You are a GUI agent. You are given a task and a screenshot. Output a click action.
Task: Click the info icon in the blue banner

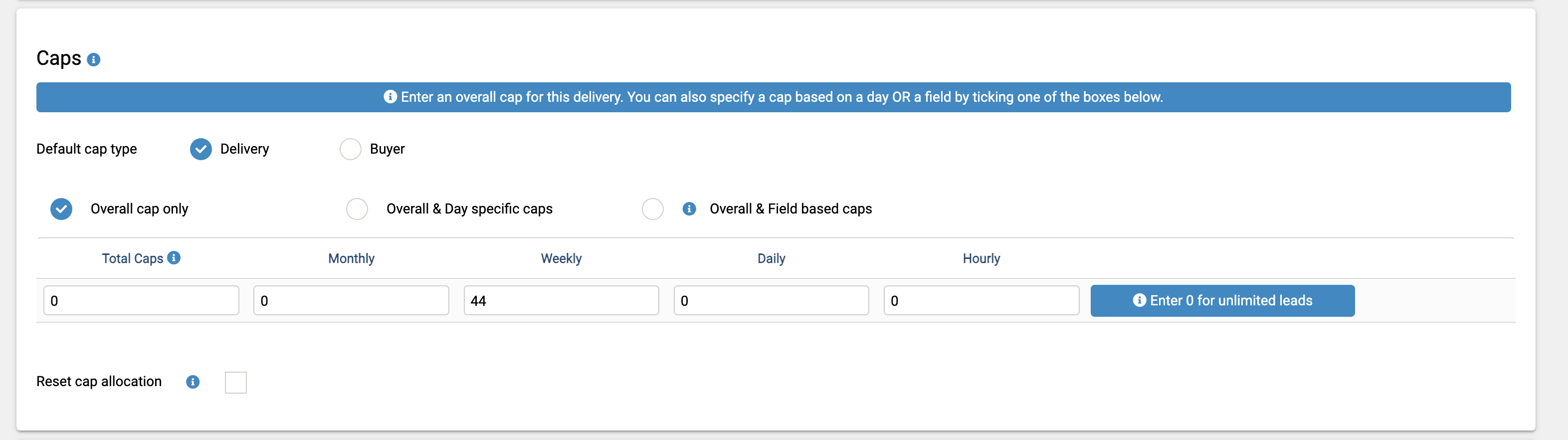click(390, 97)
